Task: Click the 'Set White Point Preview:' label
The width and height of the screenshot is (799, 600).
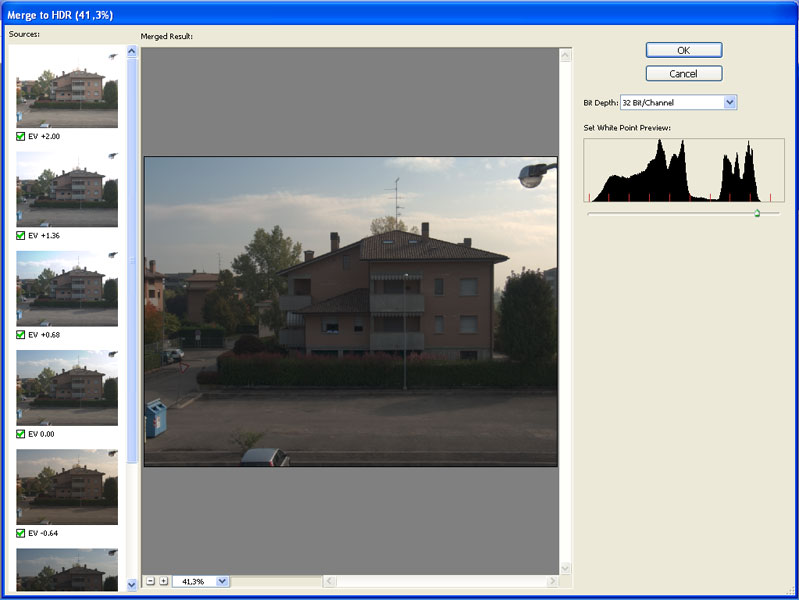Action: 627,128
